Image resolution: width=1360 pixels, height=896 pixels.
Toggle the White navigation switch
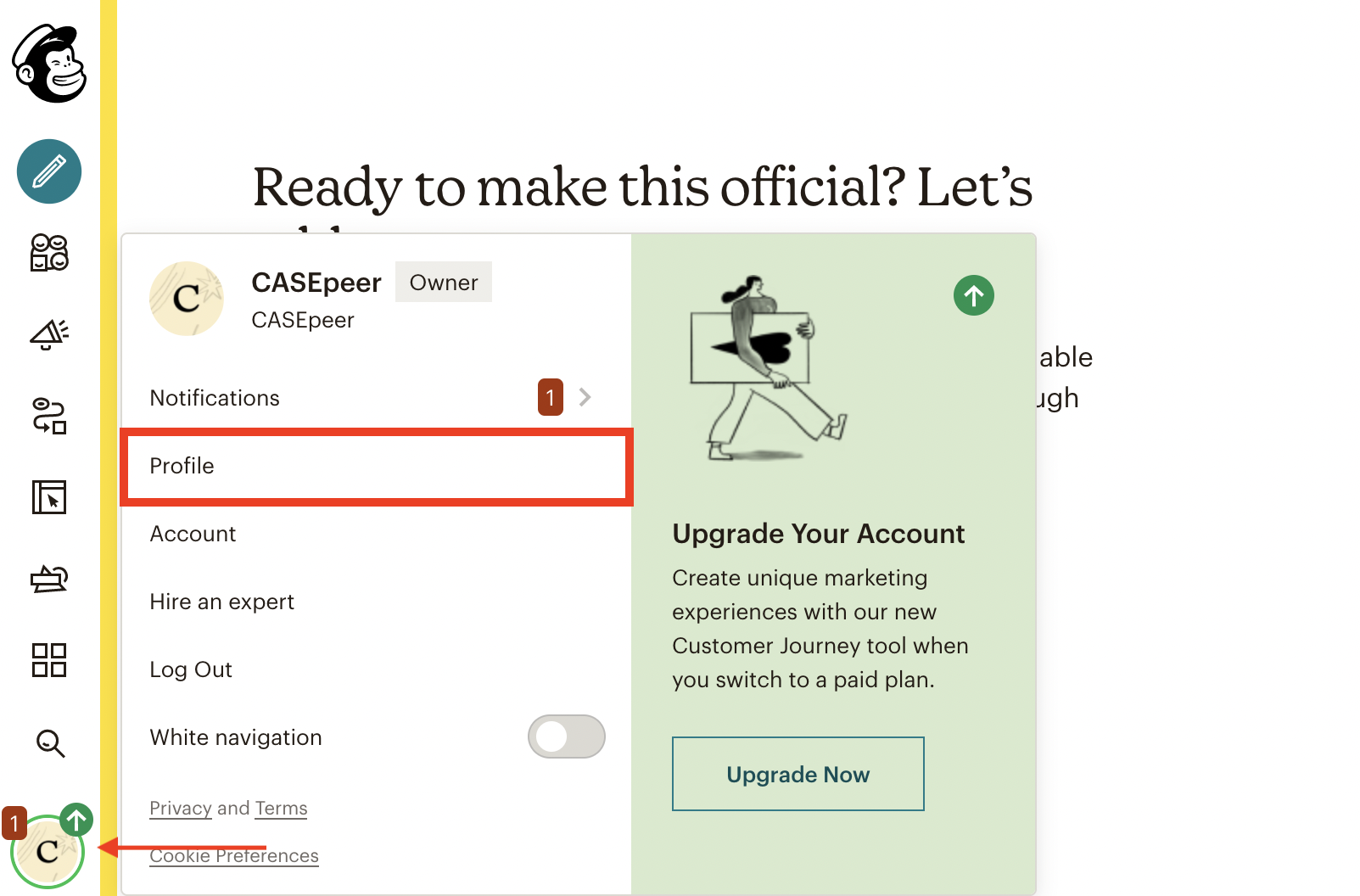click(567, 736)
